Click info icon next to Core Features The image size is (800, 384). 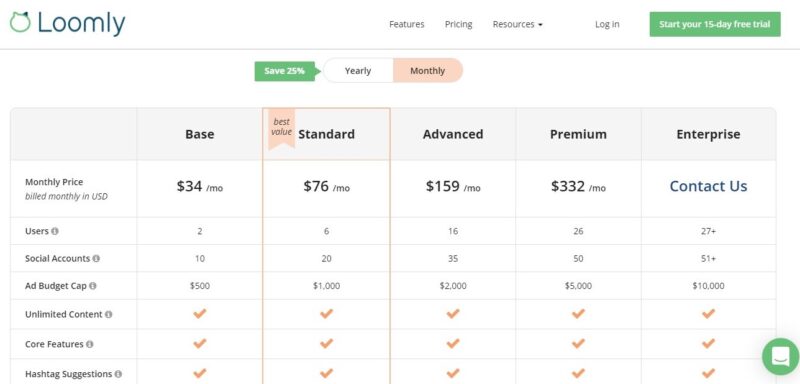[89, 344]
